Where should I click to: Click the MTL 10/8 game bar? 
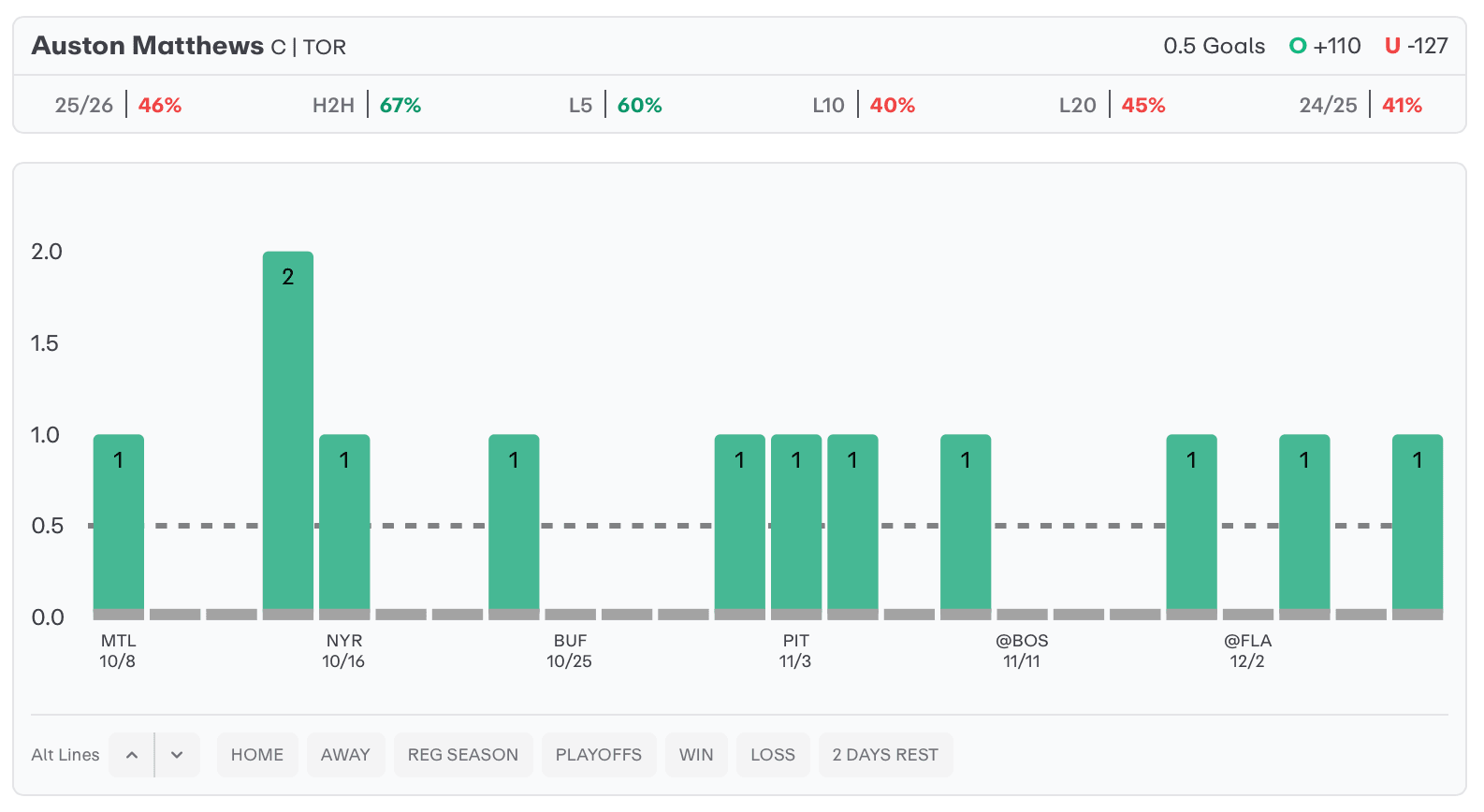(119, 522)
